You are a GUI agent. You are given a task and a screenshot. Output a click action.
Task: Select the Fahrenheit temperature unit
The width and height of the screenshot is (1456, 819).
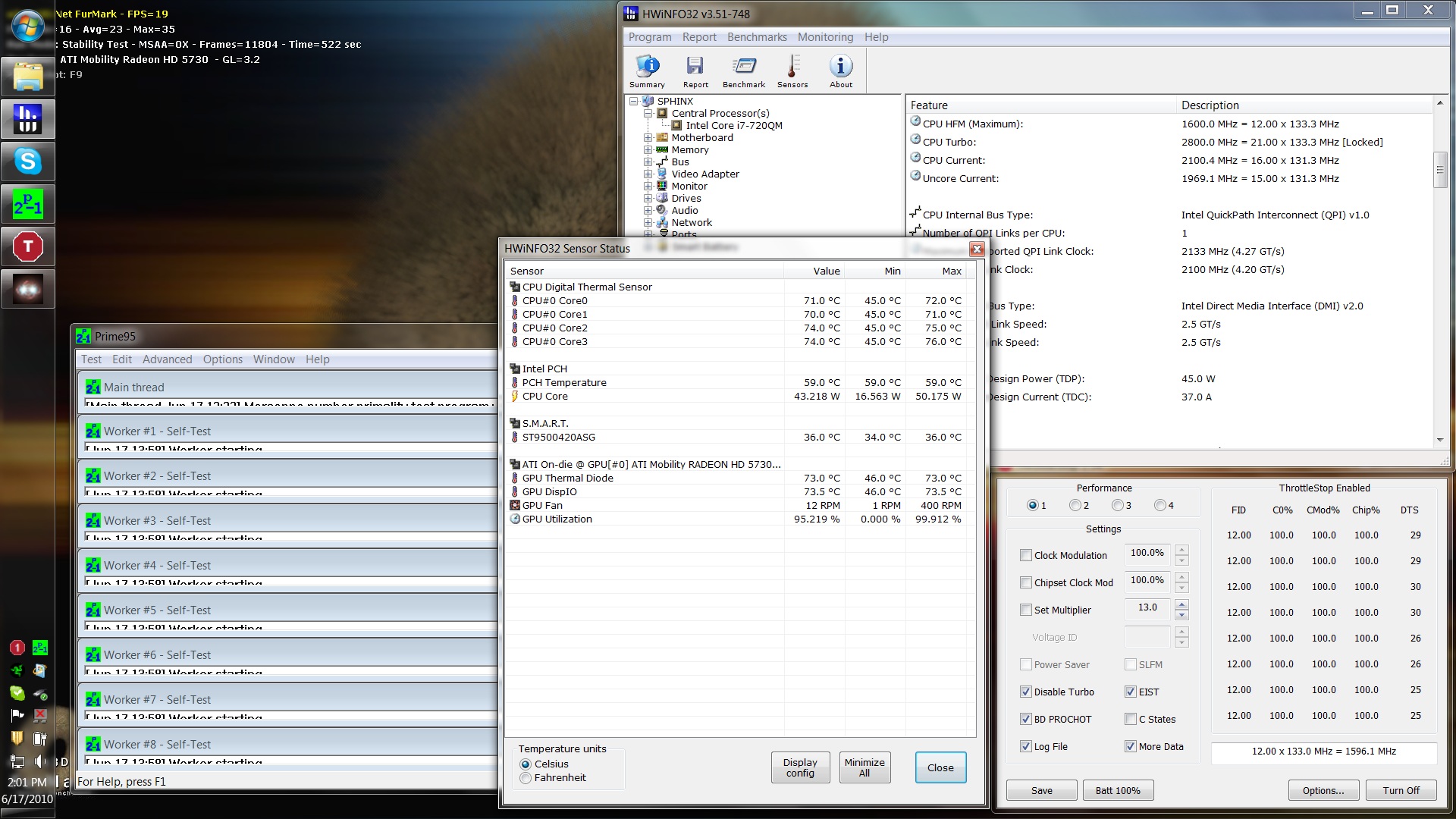pyautogui.click(x=526, y=778)
